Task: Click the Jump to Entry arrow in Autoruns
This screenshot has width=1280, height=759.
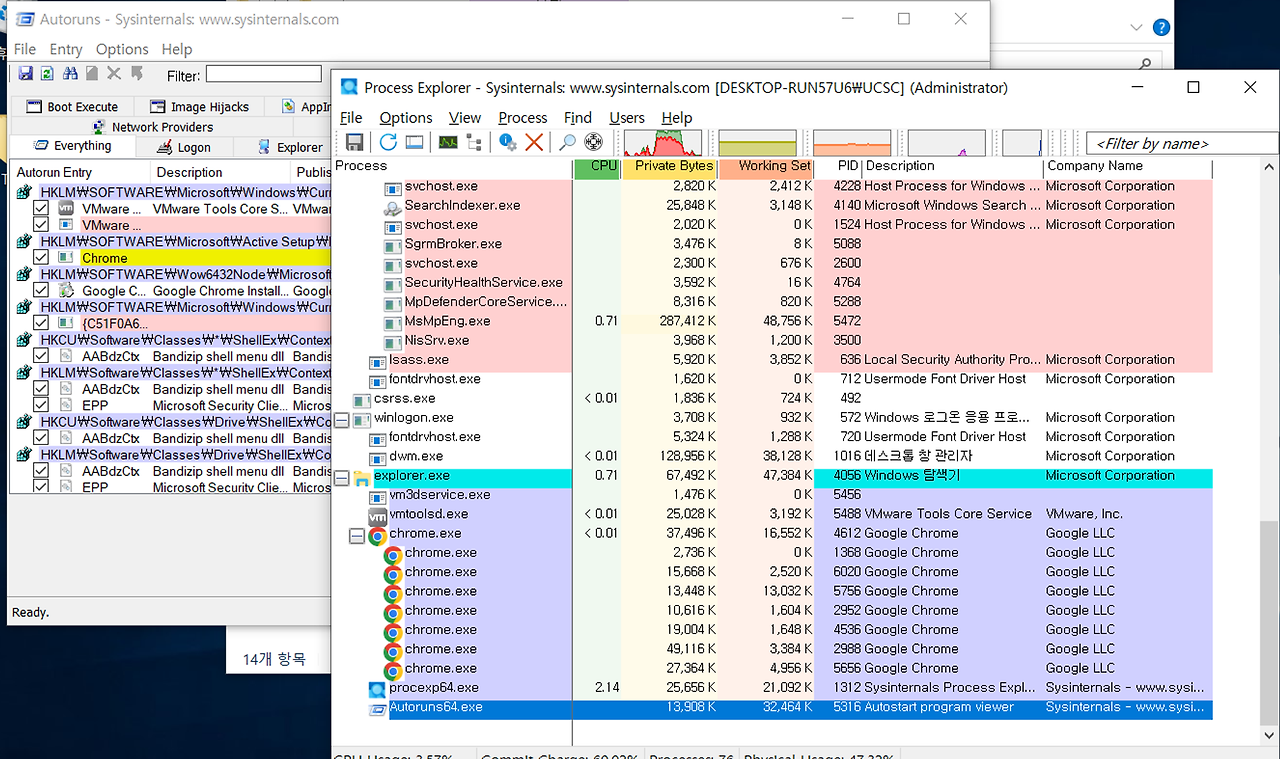Action: coord(137,74)
